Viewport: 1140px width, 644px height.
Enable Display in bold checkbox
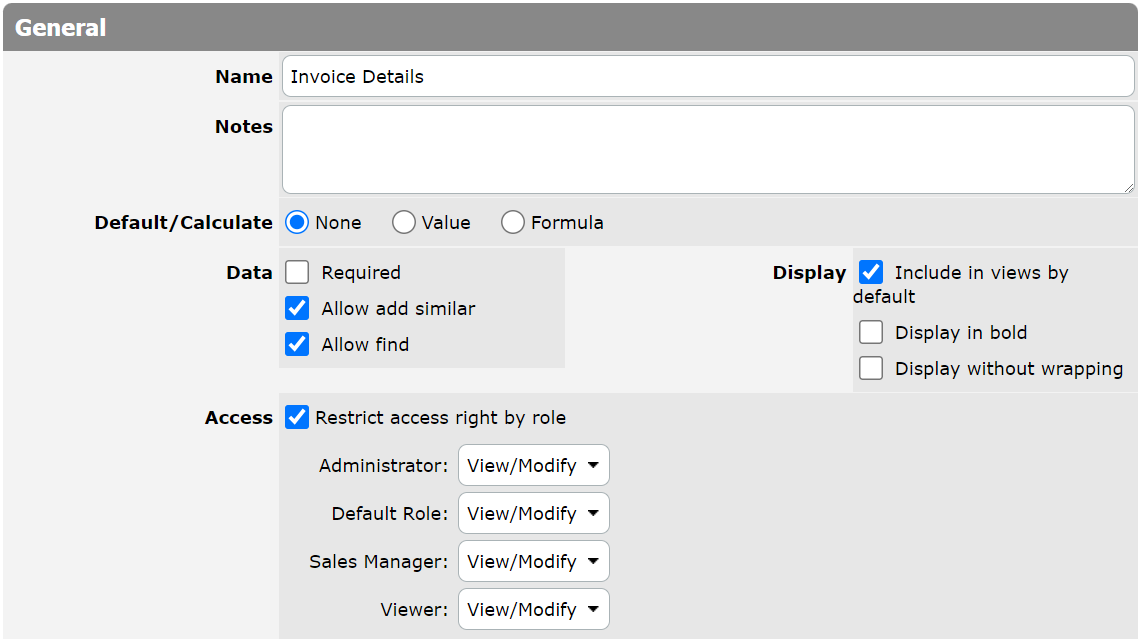(871, 332)
